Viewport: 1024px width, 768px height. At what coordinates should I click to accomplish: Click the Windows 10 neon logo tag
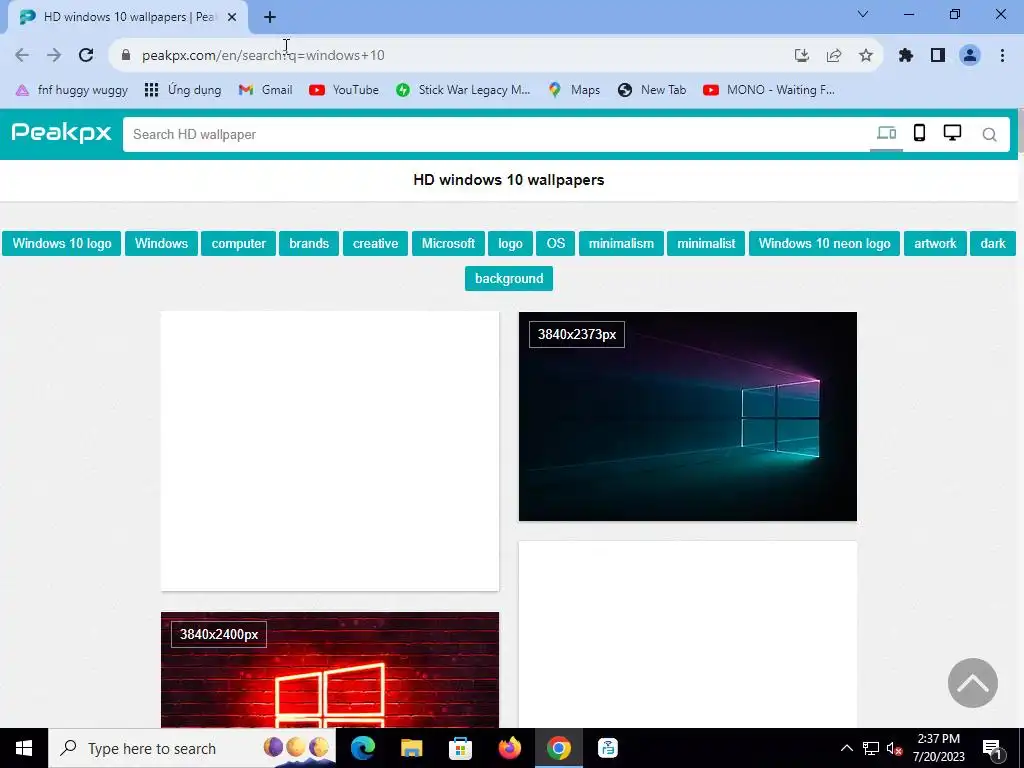coord(824,244)
